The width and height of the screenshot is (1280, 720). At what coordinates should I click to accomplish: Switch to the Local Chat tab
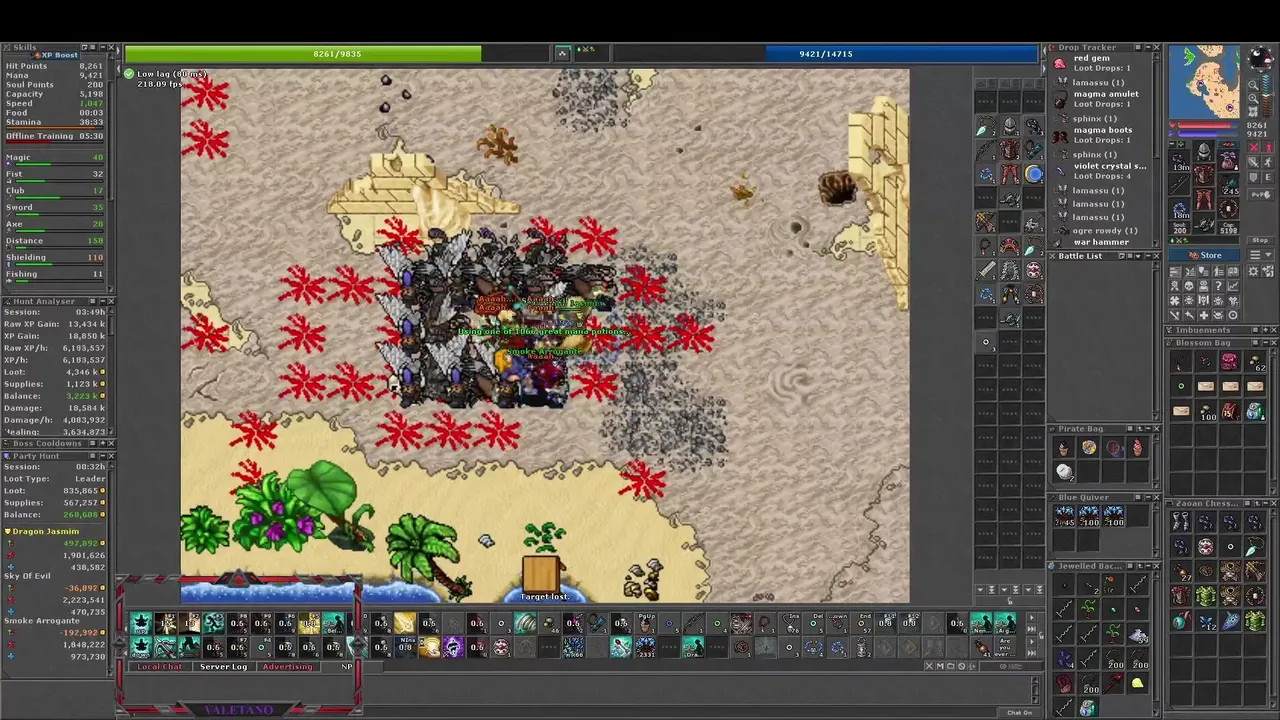click(160, 666)
